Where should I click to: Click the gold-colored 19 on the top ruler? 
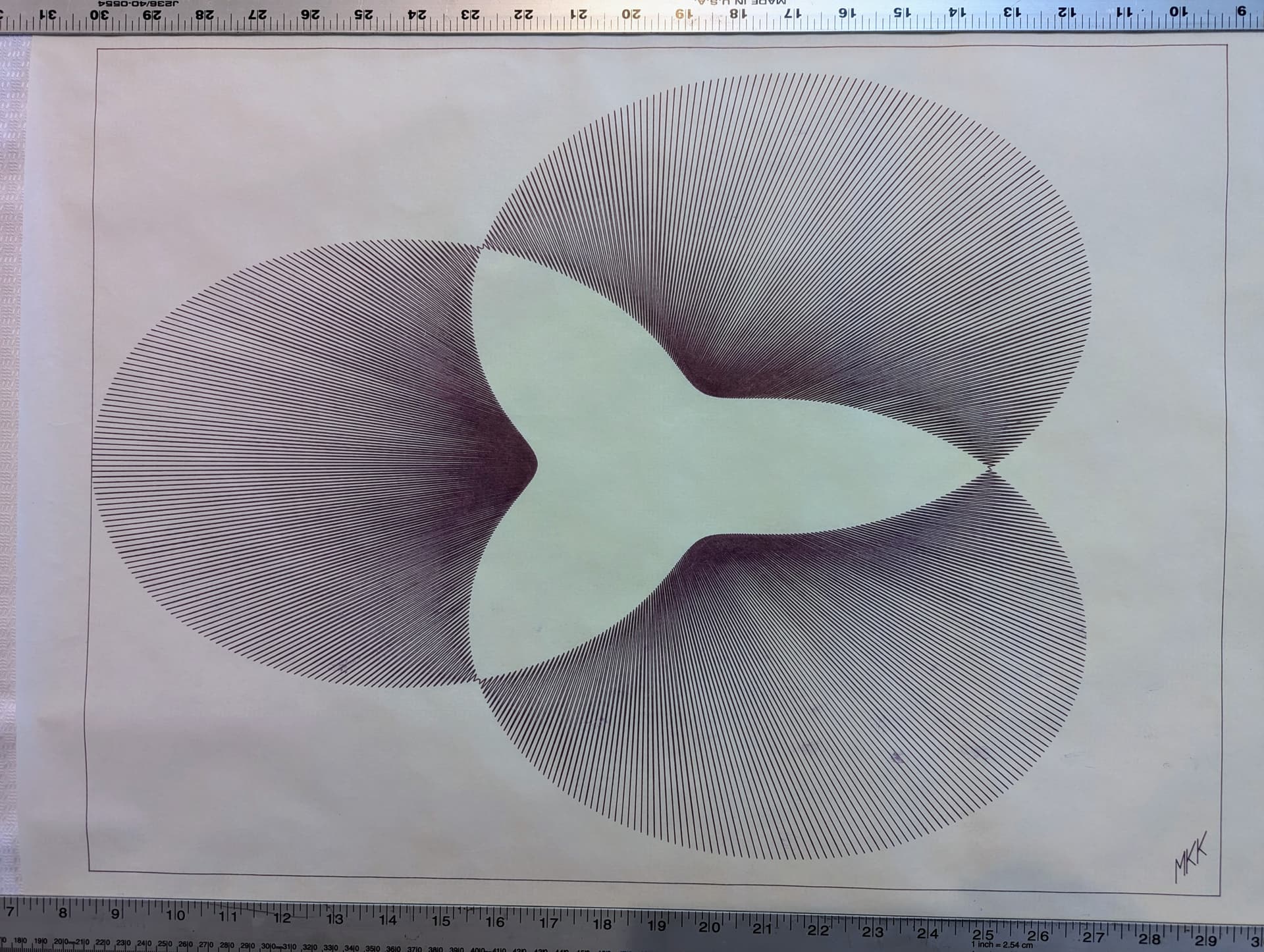(685, 13)
